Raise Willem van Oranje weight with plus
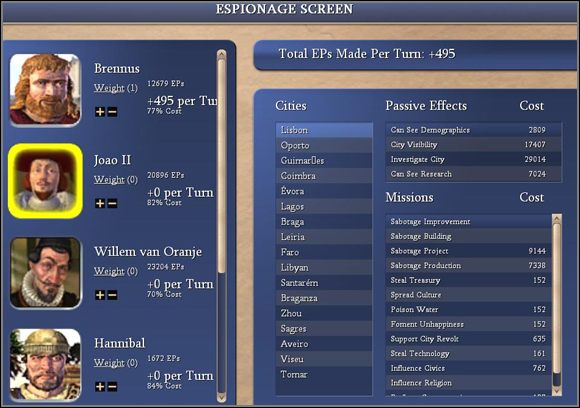The width and height of the screenshot is (580, 408). tap(100, 295)
